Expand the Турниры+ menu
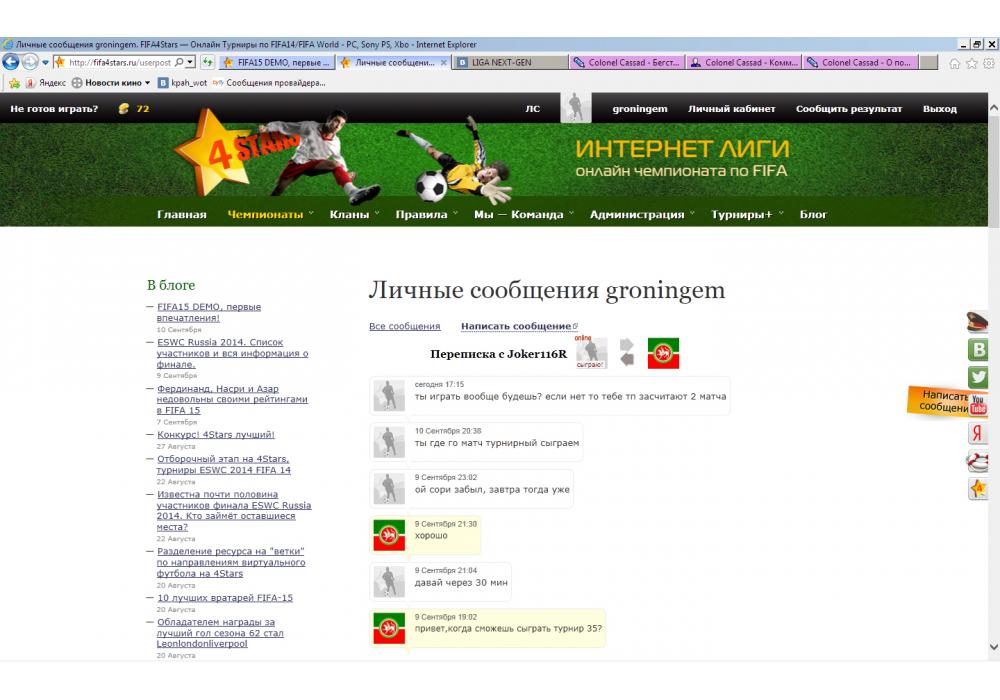 pyautogui.click(x=781, y=214)
